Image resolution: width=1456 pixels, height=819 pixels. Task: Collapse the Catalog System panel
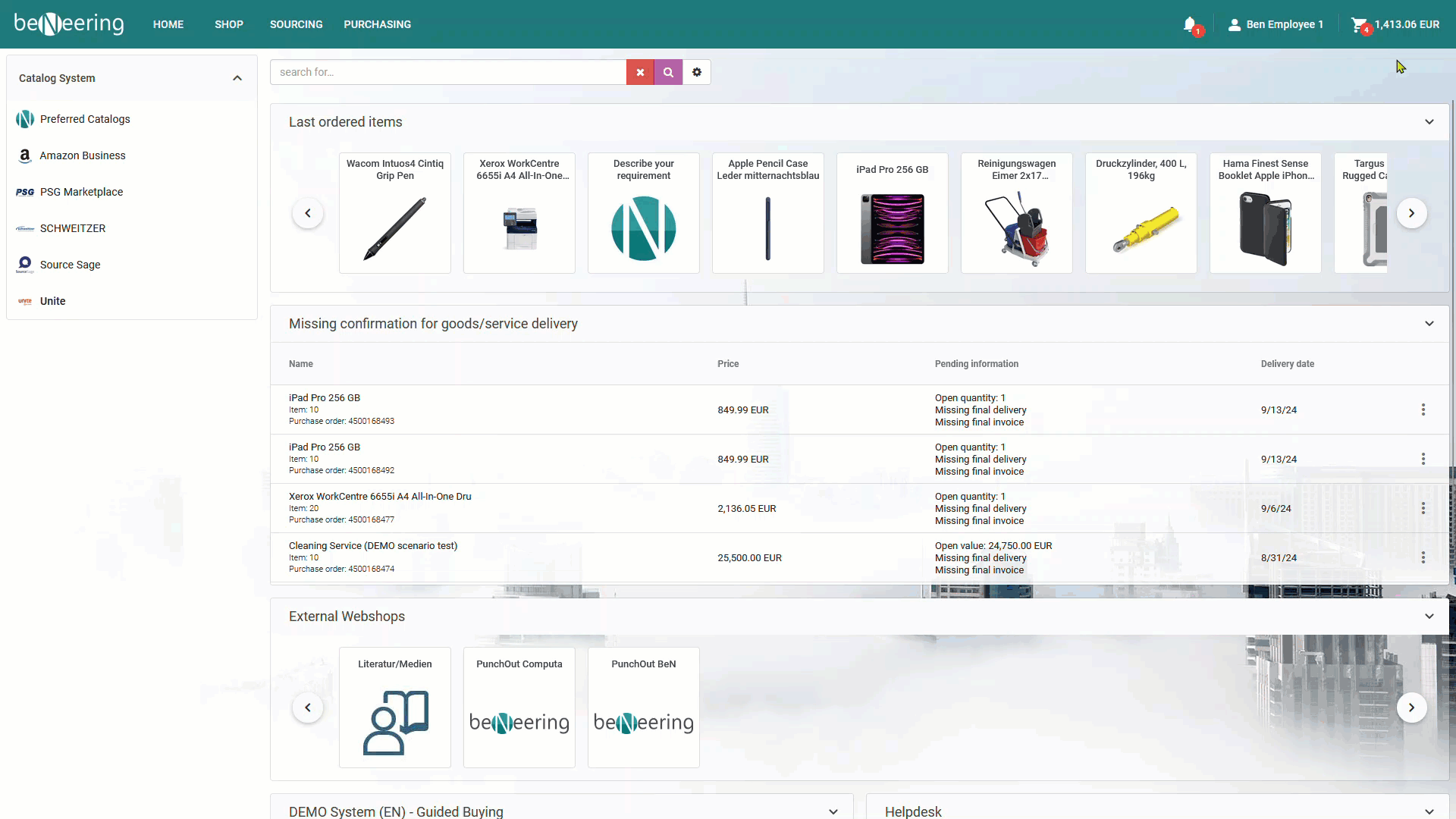pos(237,78)
